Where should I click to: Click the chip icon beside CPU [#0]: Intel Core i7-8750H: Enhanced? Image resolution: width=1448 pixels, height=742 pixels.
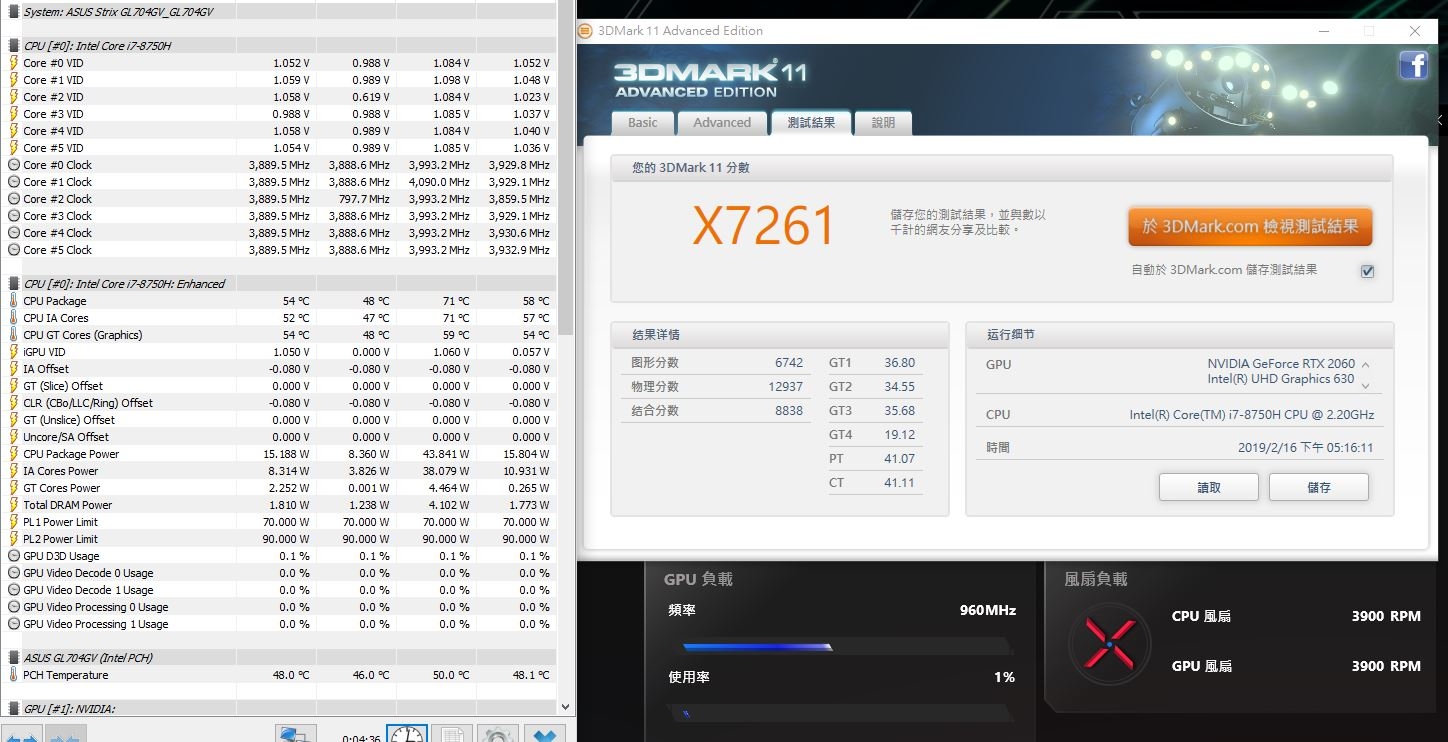(x=14, y=284)
